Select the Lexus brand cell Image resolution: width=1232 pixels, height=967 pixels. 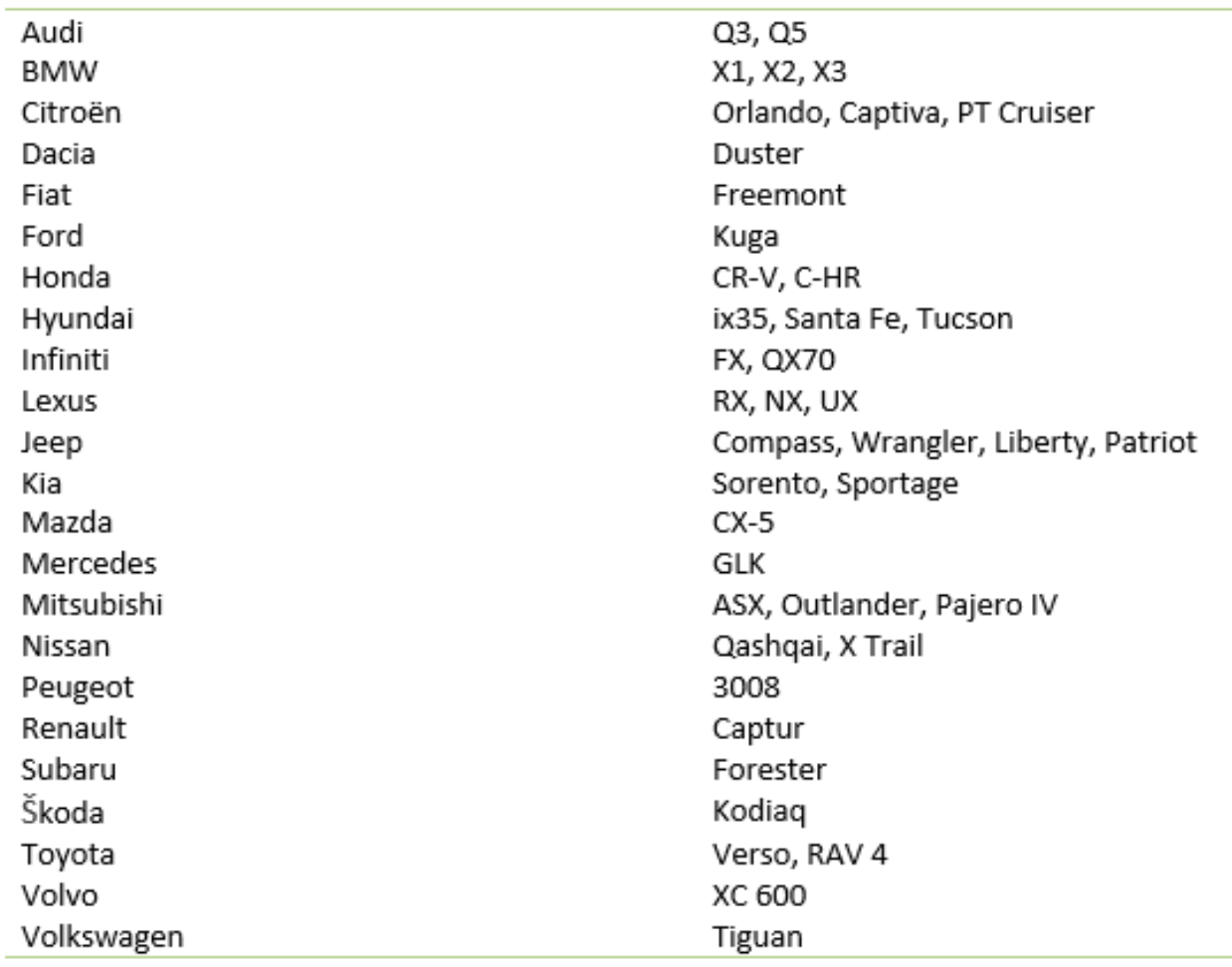pyautogui.click(x=59, y=401)
